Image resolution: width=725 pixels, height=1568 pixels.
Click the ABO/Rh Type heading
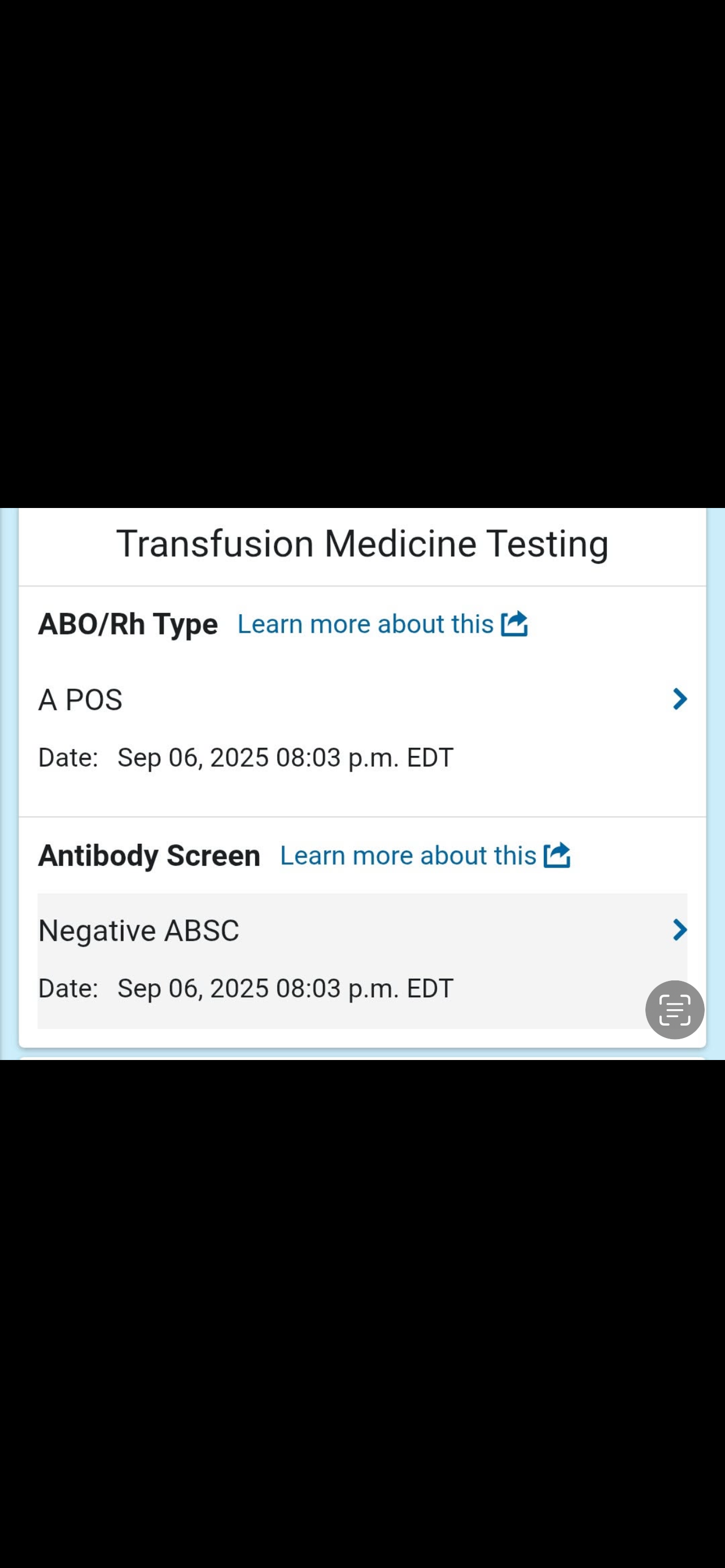(x=128, y=624)
